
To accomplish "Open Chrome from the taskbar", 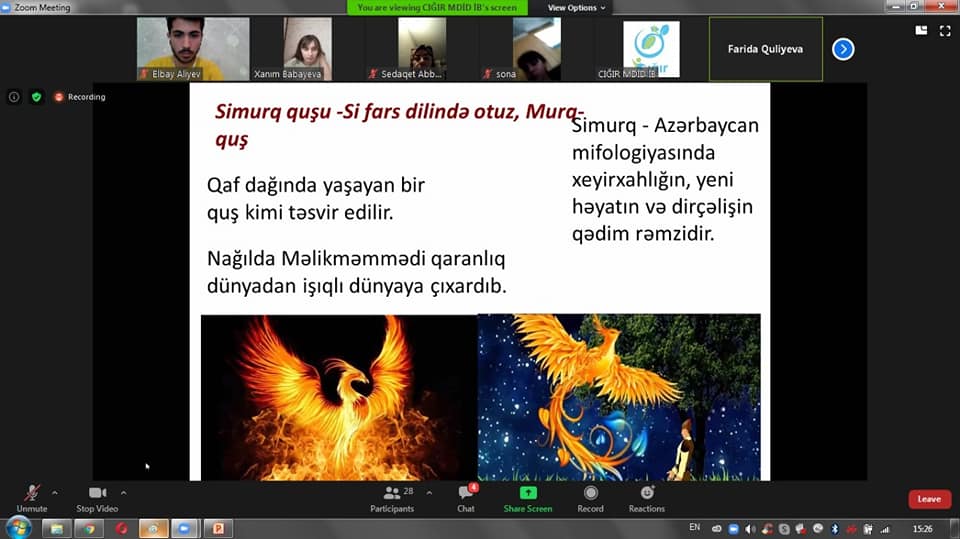I will point(89,528).
